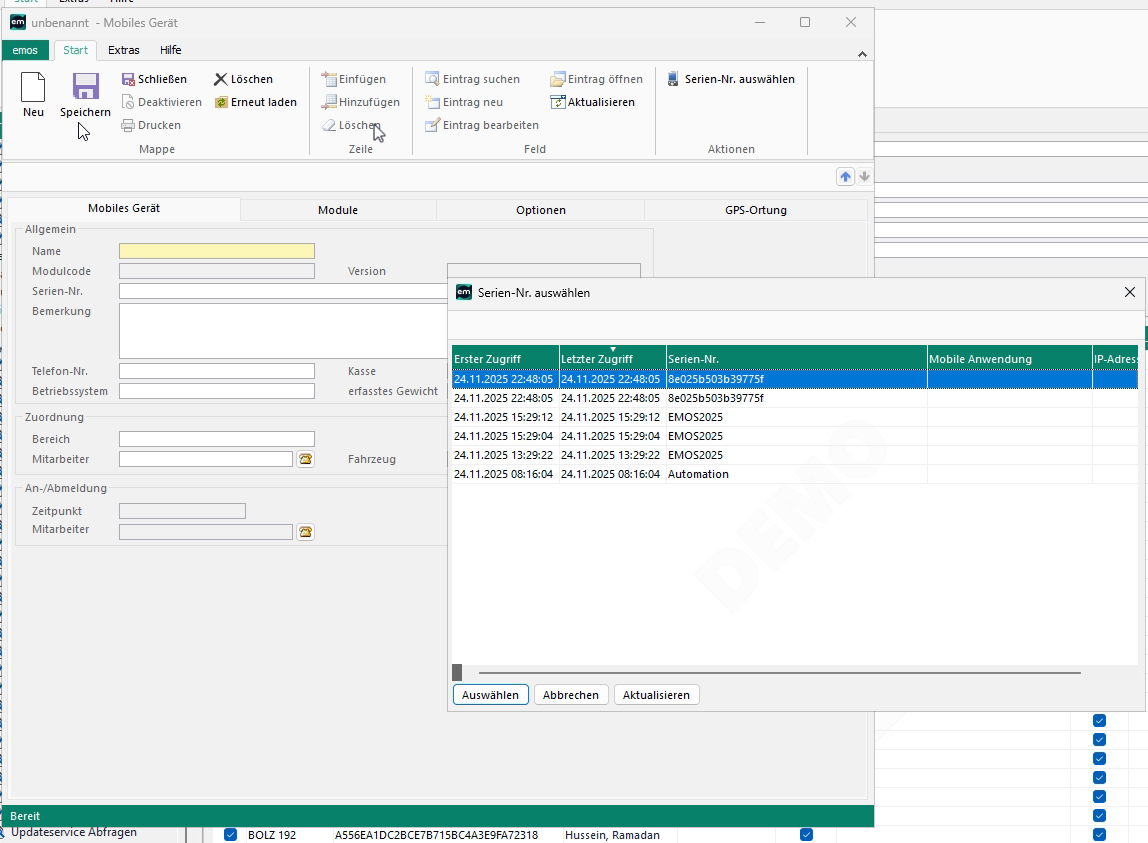Select the Automation serial number row
This screenshot has height=843, width=1148.
point(698,474)
